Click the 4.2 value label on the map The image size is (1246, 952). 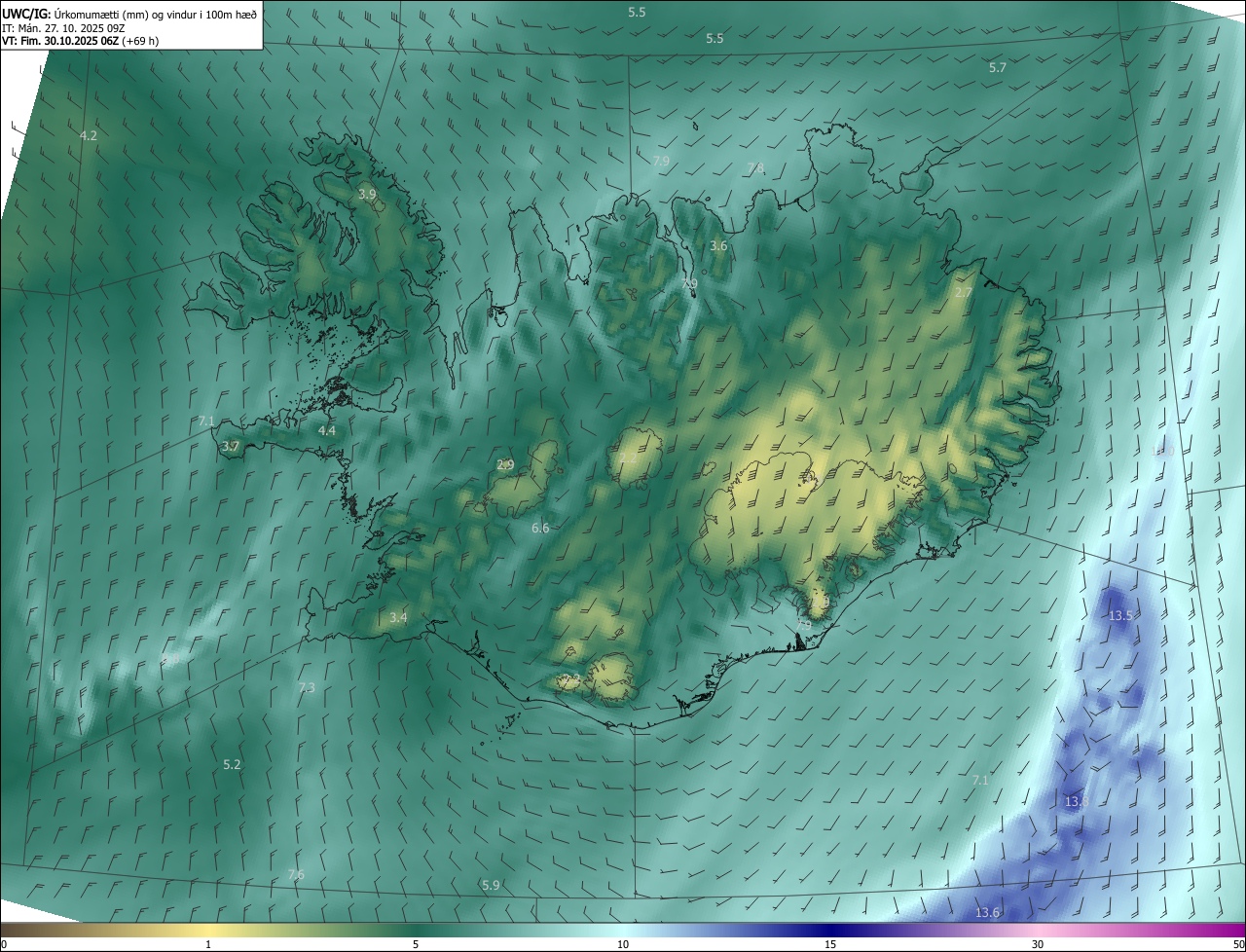(89, 136)
